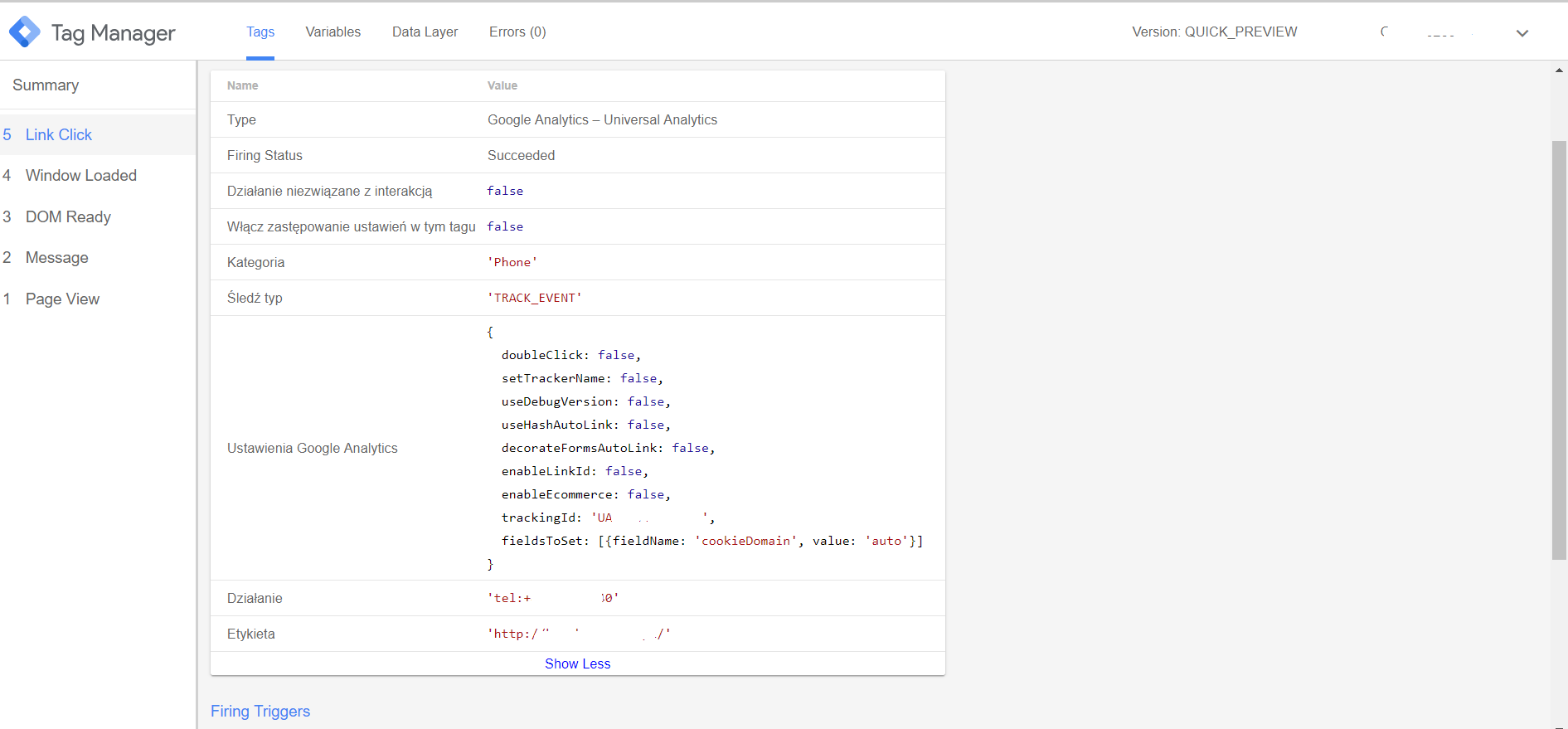Click the 'Phone' category value

click(512, 262)
